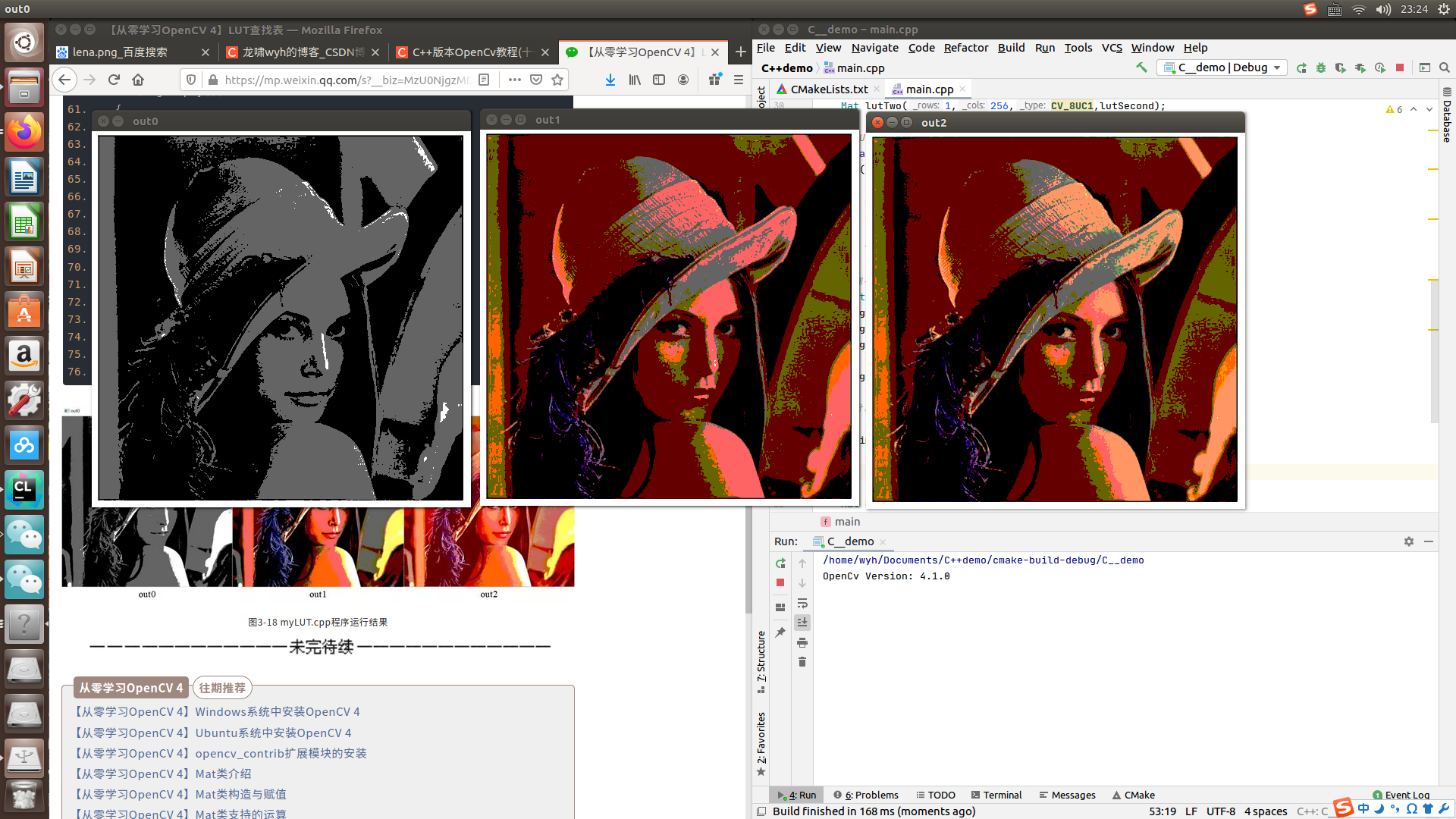
Task: Open the C__demo | Debug configuration dropdown
Action: tap(1222, 67)
